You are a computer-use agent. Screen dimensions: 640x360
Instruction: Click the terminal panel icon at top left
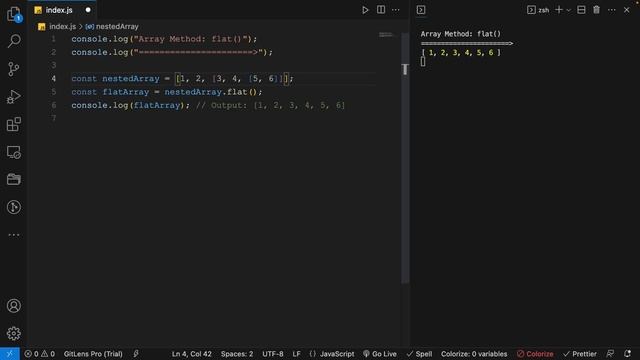coord(421,10)
